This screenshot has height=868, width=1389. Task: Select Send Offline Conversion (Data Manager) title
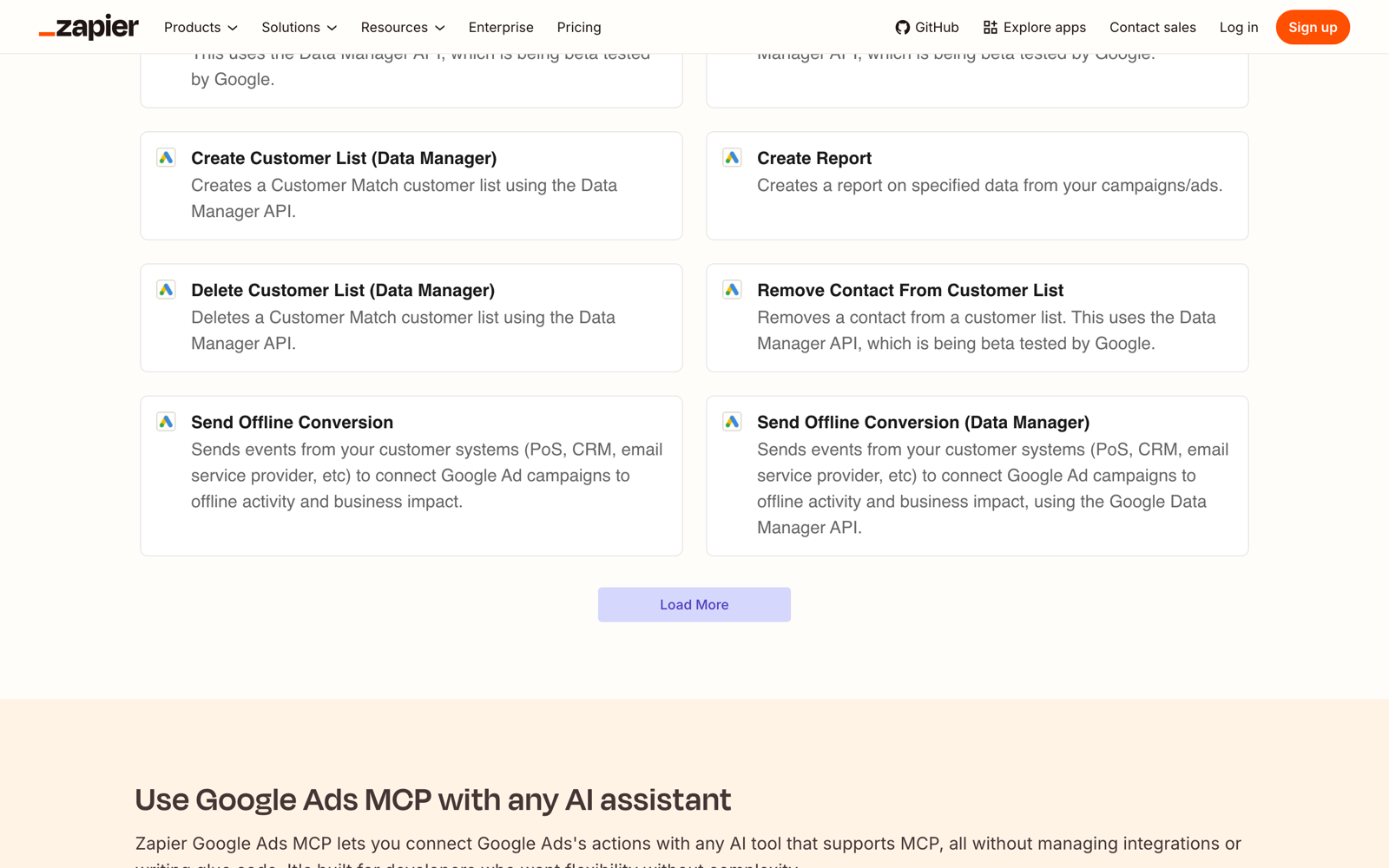click(x=923, y=422)
